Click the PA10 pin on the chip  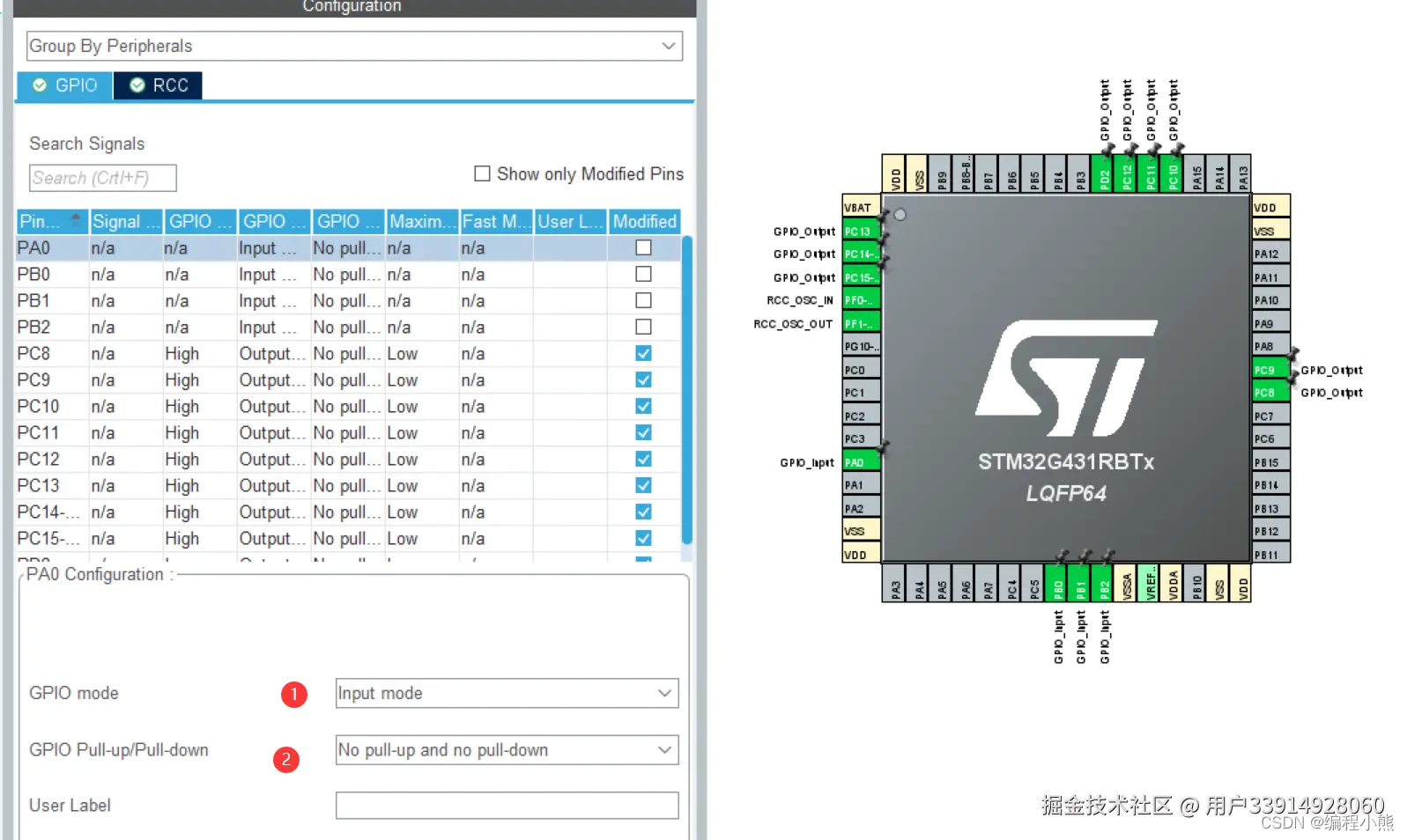click(1271, 300)
